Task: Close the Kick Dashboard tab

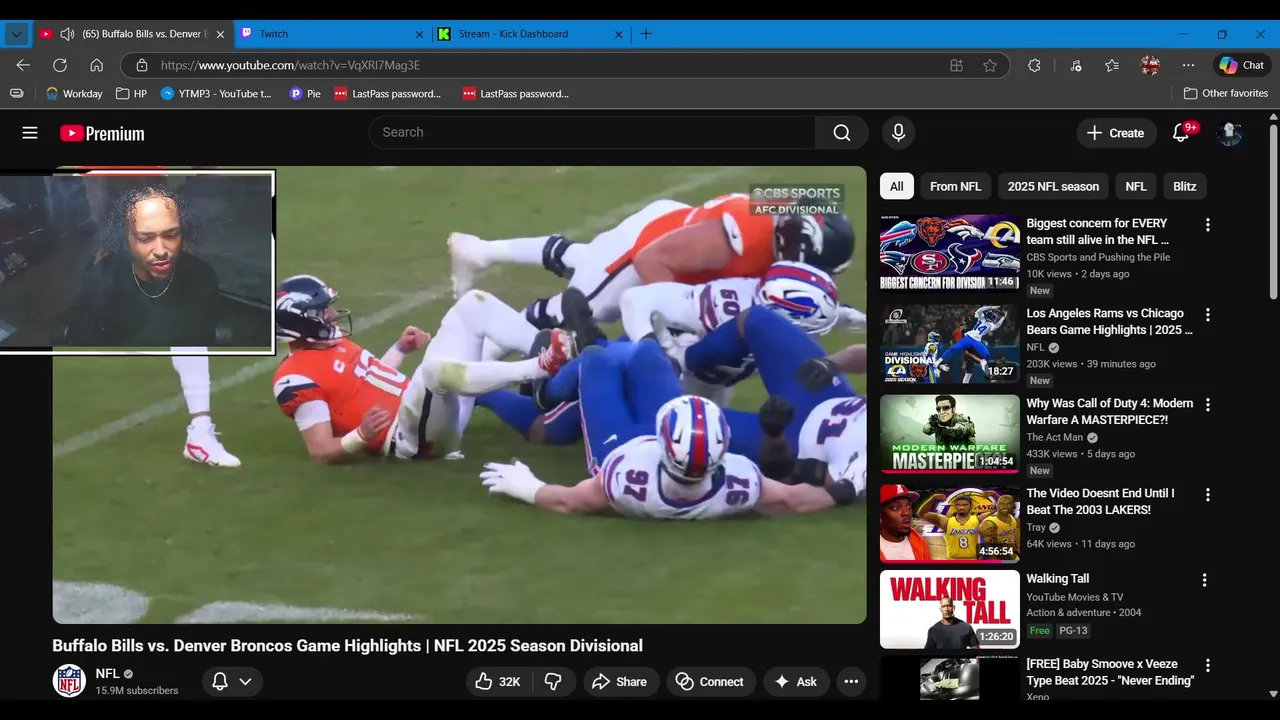Action: [618, 34]
